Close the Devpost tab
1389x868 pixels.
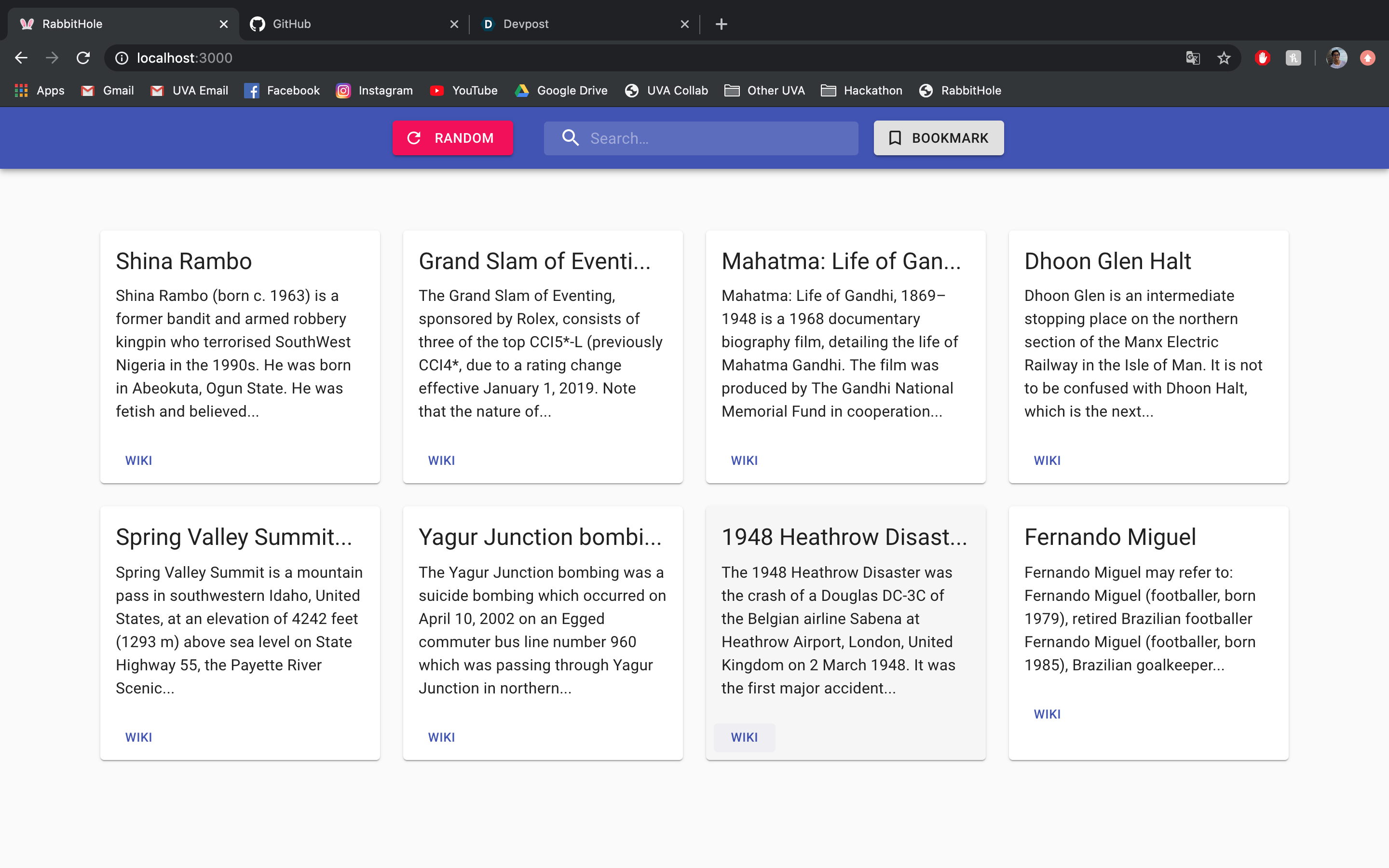coord(684,24)
